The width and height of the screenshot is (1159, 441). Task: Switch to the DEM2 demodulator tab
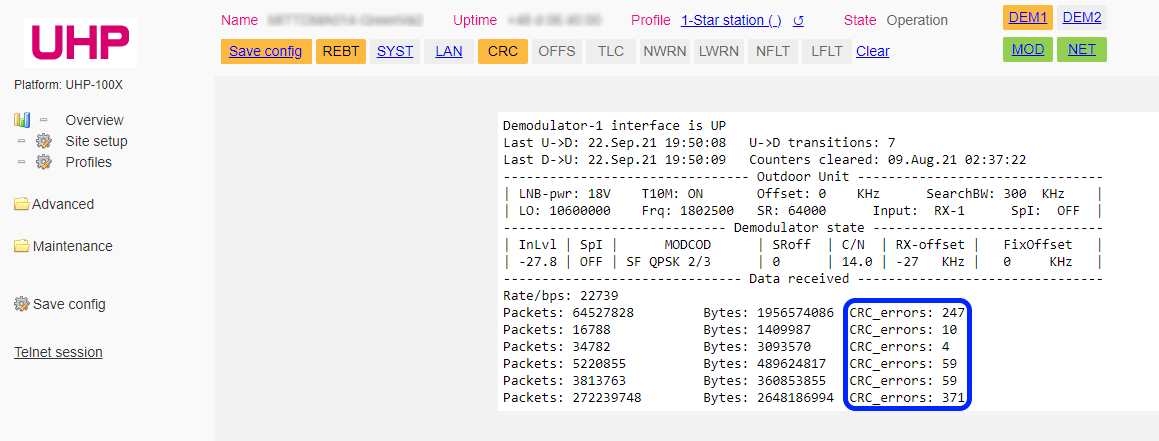pos(1081,17)
